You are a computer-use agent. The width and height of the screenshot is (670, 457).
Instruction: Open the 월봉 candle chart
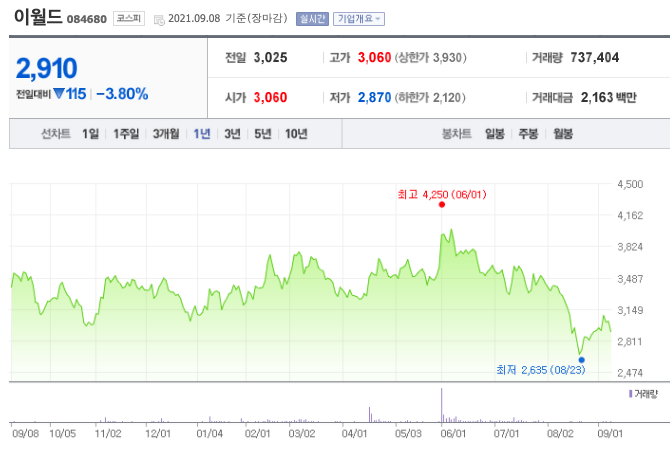point(563,134)
